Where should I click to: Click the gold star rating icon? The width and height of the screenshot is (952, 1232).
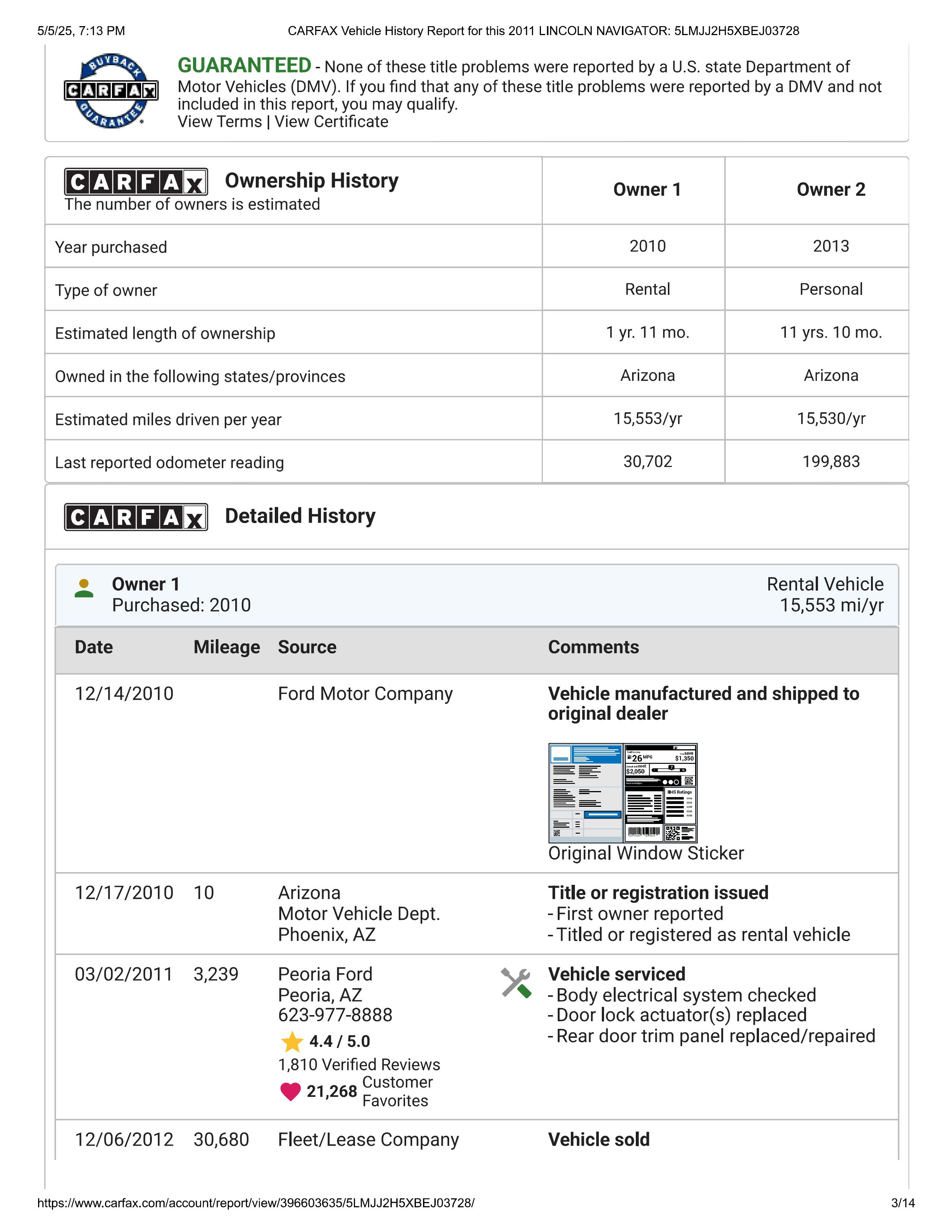(x=292, y=1041)
